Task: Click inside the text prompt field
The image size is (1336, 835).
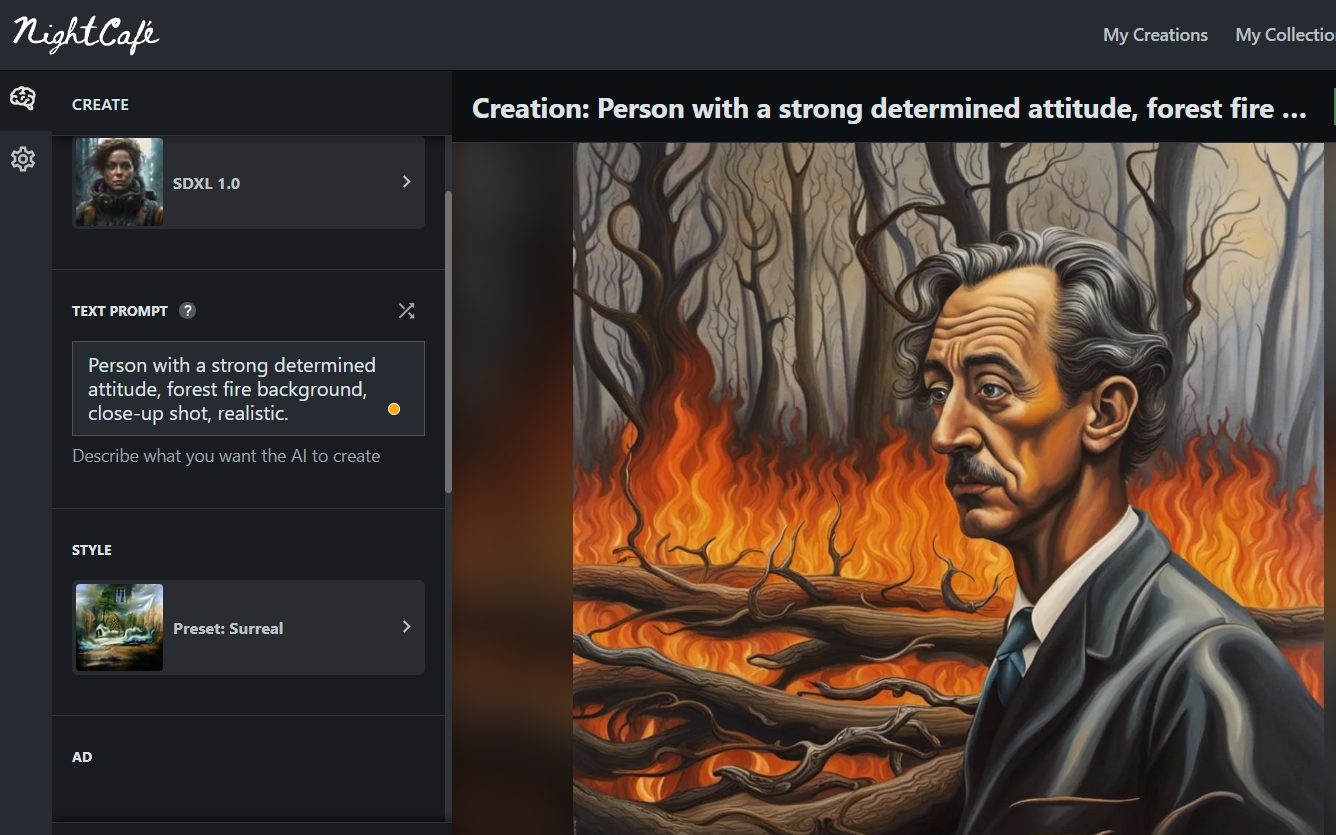Action: pos(248,389)
